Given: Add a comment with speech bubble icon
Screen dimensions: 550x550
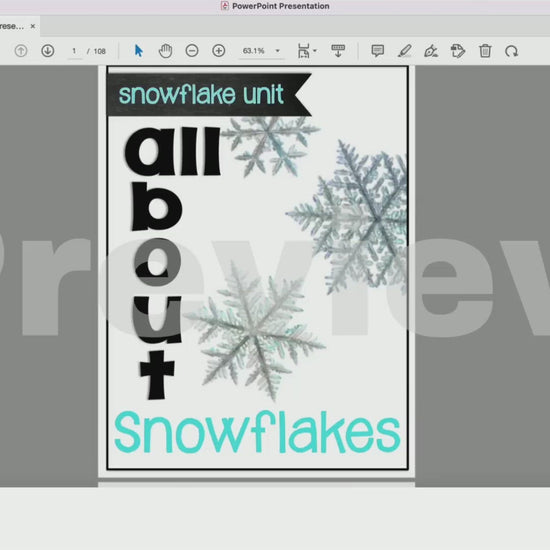Looking at the screenshot, I should click(x=377, y=51).
